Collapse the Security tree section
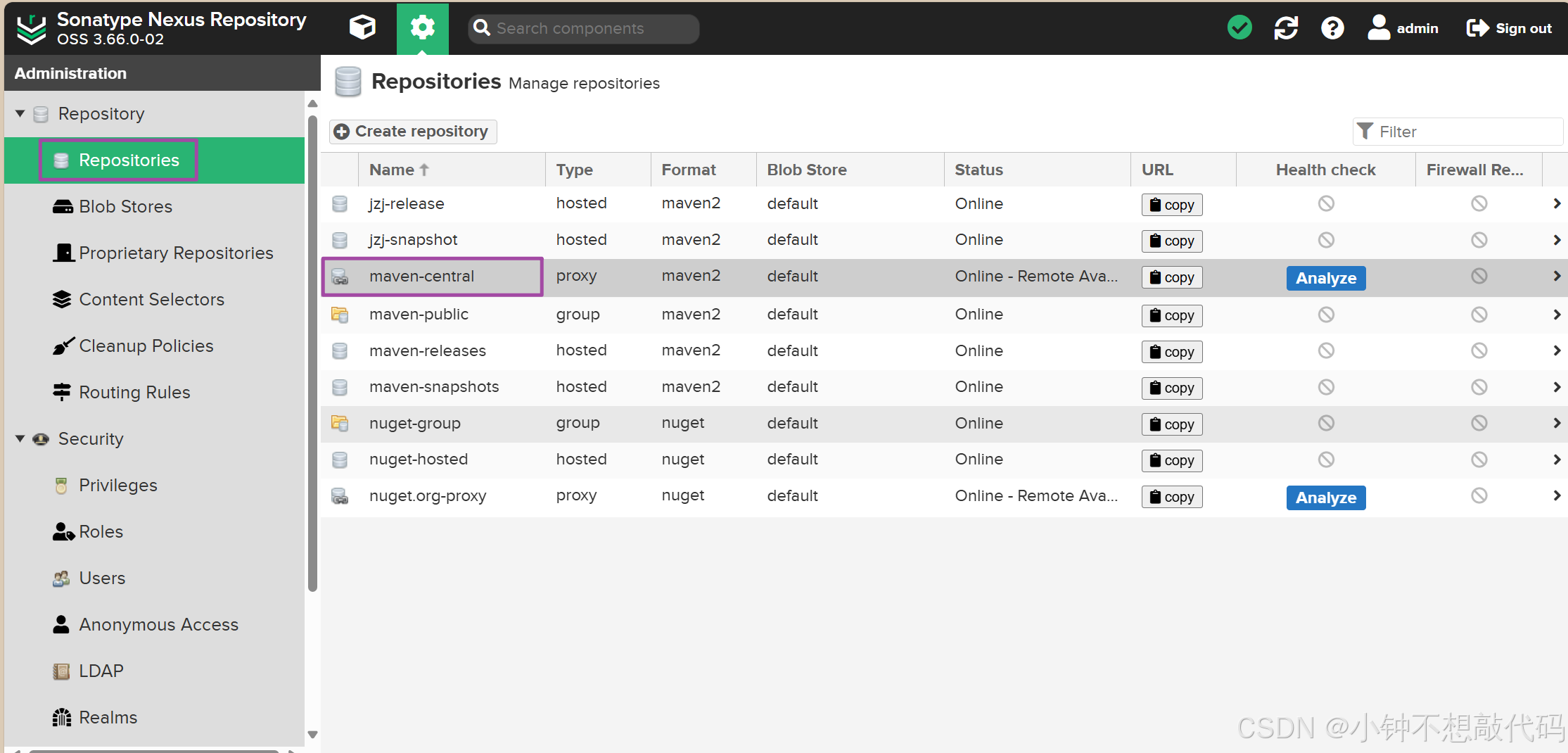Image resolution: width=1568 pixels, height=753 pixels. 20,438
